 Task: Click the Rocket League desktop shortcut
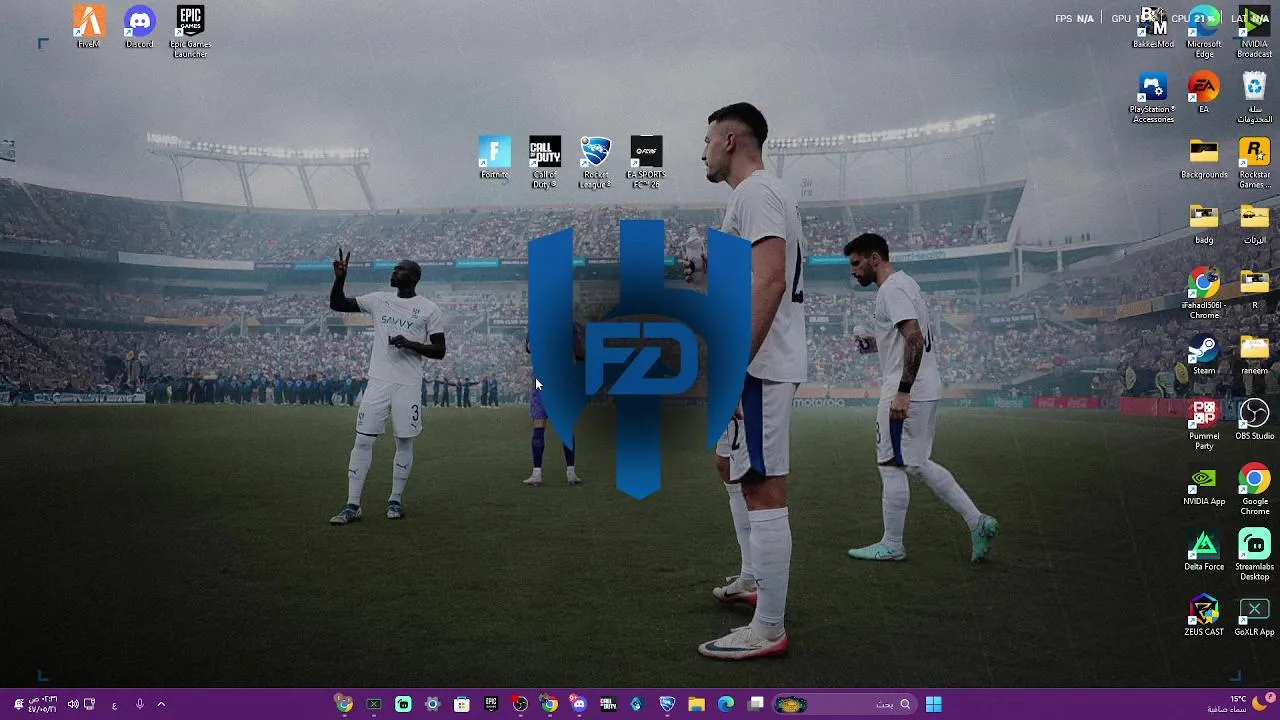596,162
